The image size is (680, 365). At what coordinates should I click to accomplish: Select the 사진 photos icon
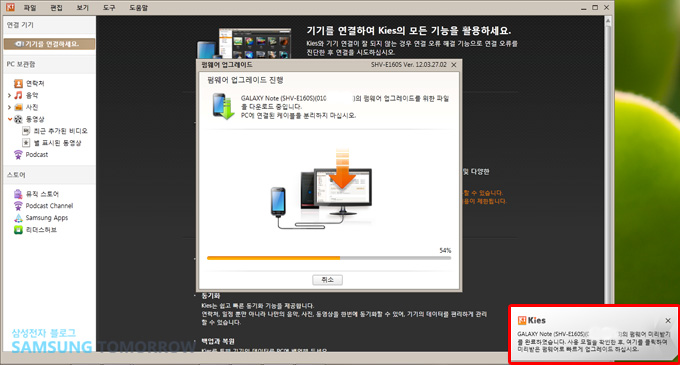(x=18, y=107)
